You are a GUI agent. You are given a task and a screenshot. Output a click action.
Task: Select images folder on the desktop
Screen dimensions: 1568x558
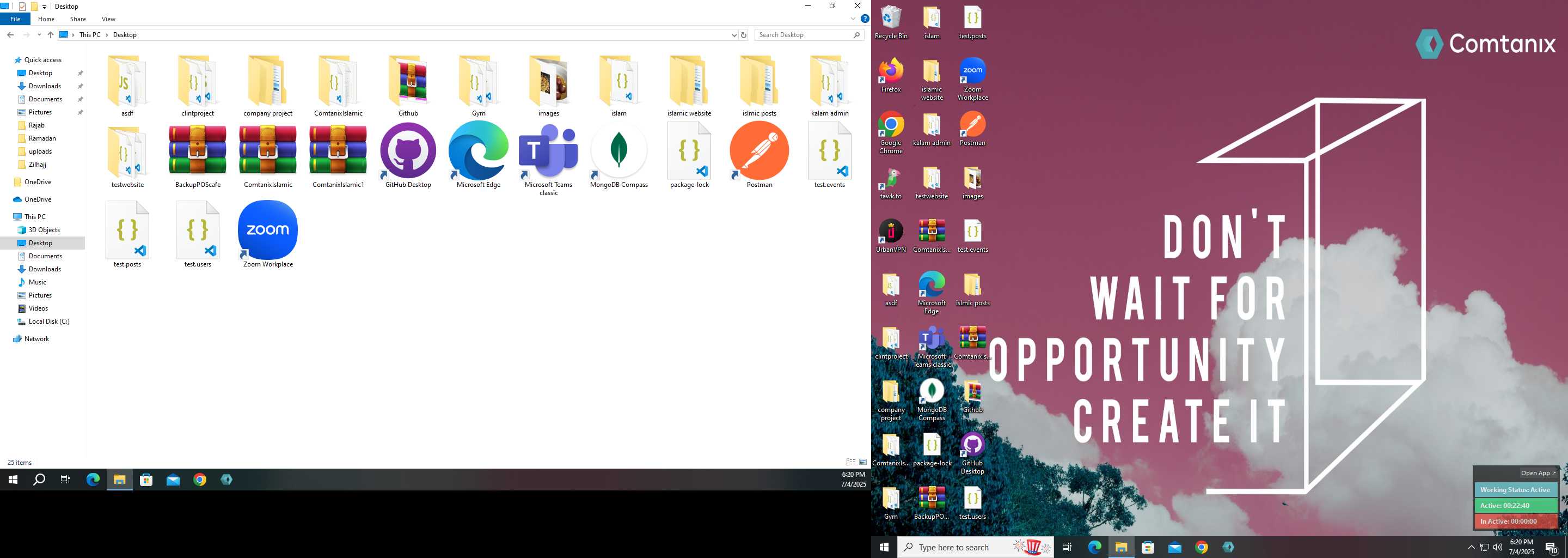point(972,183)
